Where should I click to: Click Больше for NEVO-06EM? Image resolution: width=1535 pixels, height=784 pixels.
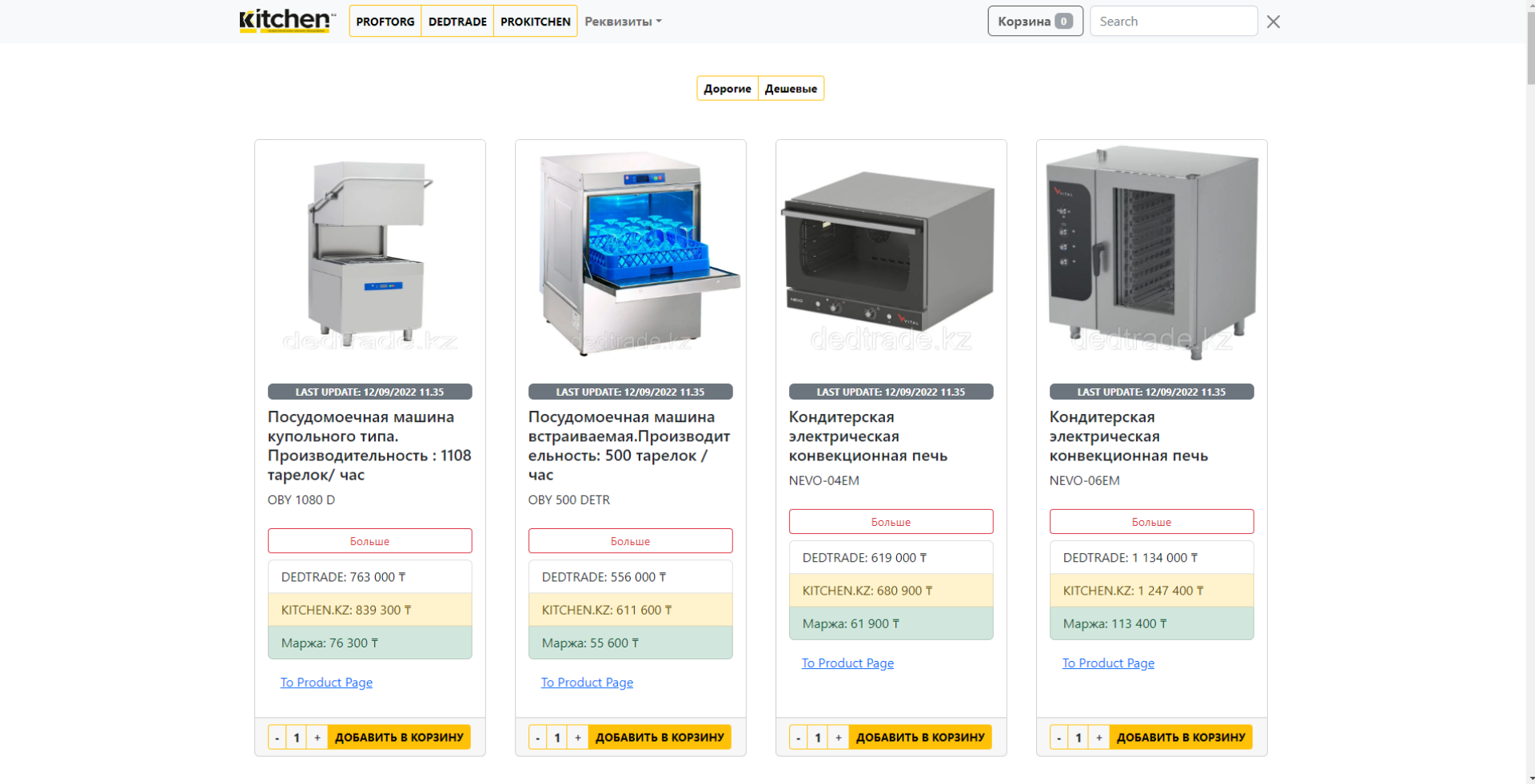pos(1152,522)
